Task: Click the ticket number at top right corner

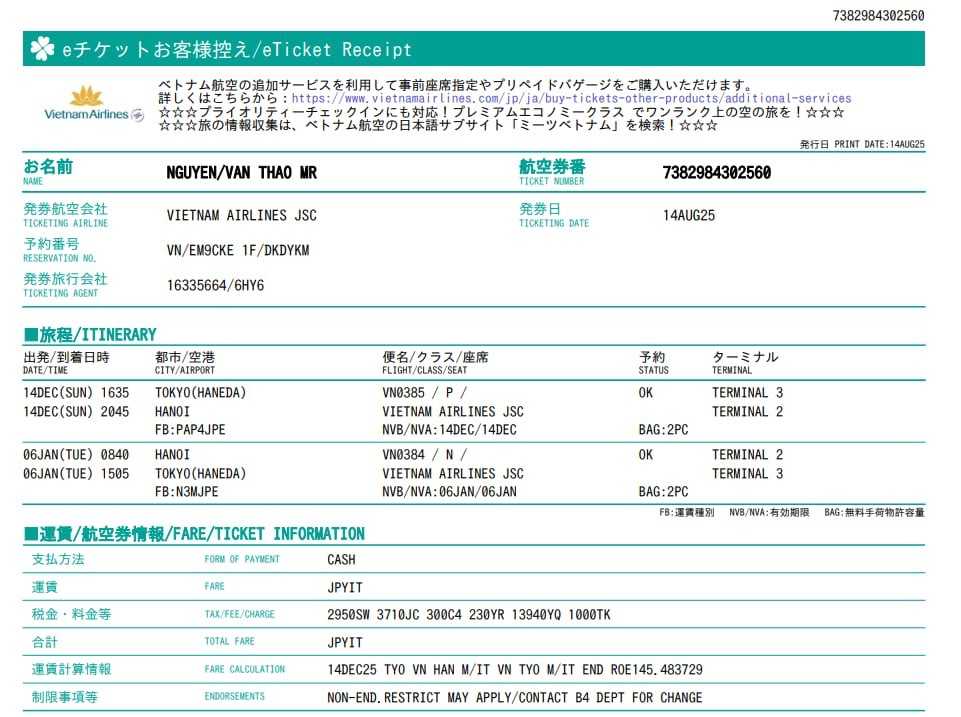Action: 878,16
